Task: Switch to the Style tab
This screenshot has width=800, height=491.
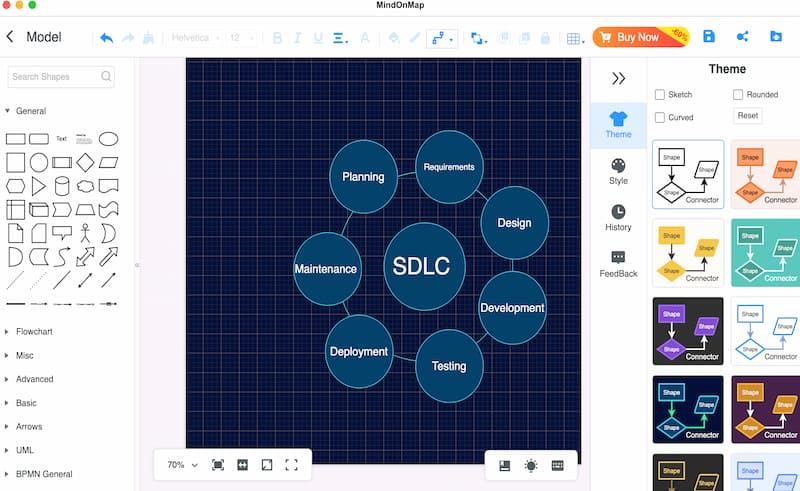Action: [618, 171]
